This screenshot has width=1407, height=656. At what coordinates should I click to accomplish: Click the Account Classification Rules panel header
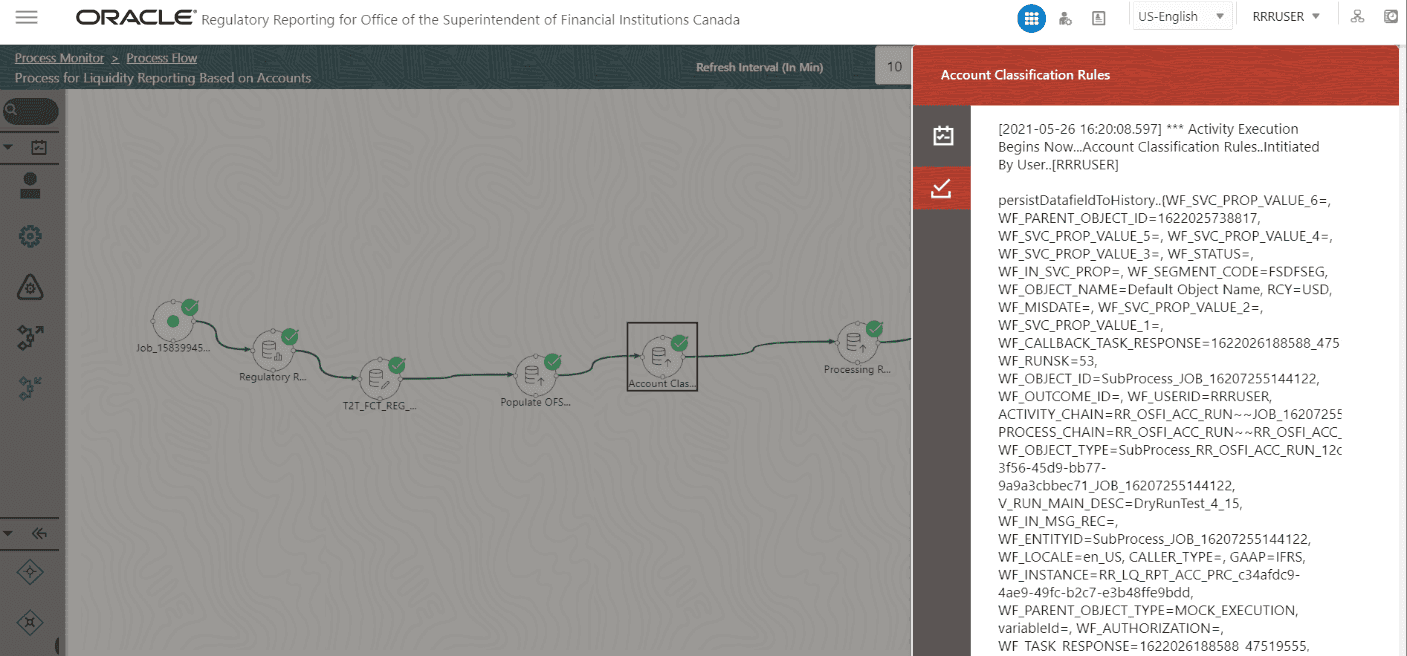[x=1155, y=75]
